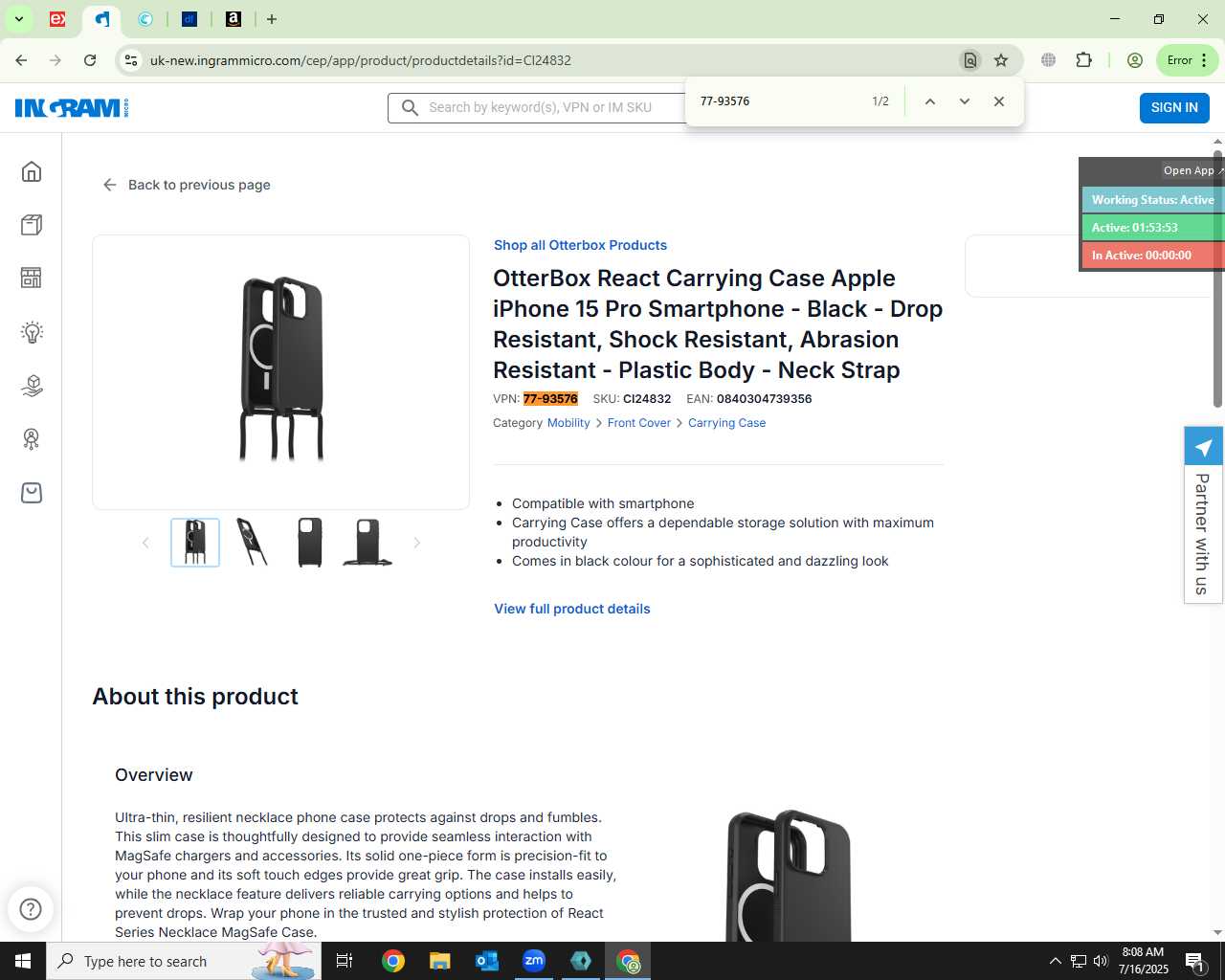
Task: View site information icon in address bar
Action: [x=131, y=60]
